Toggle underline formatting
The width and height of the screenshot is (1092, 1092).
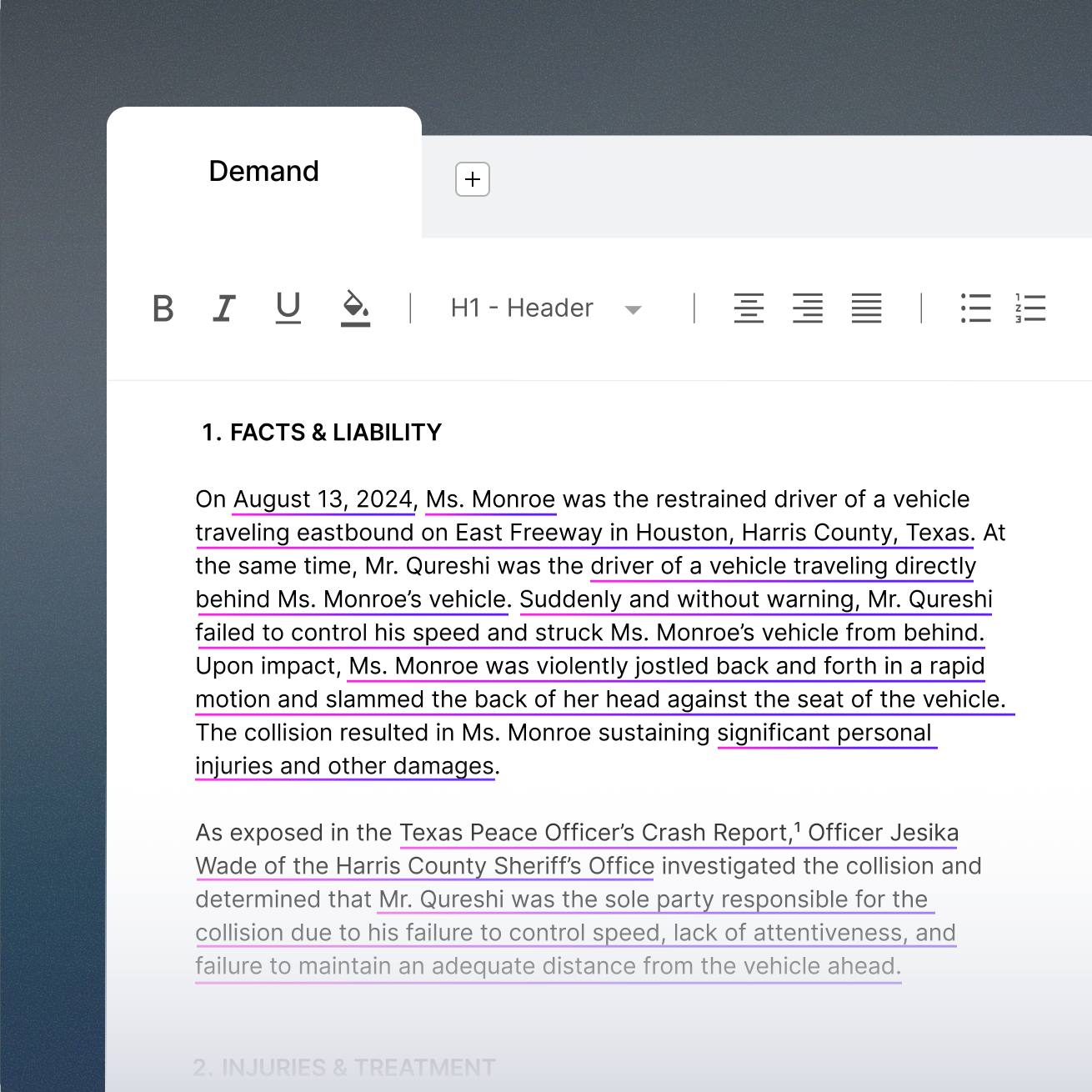(288, 308)
